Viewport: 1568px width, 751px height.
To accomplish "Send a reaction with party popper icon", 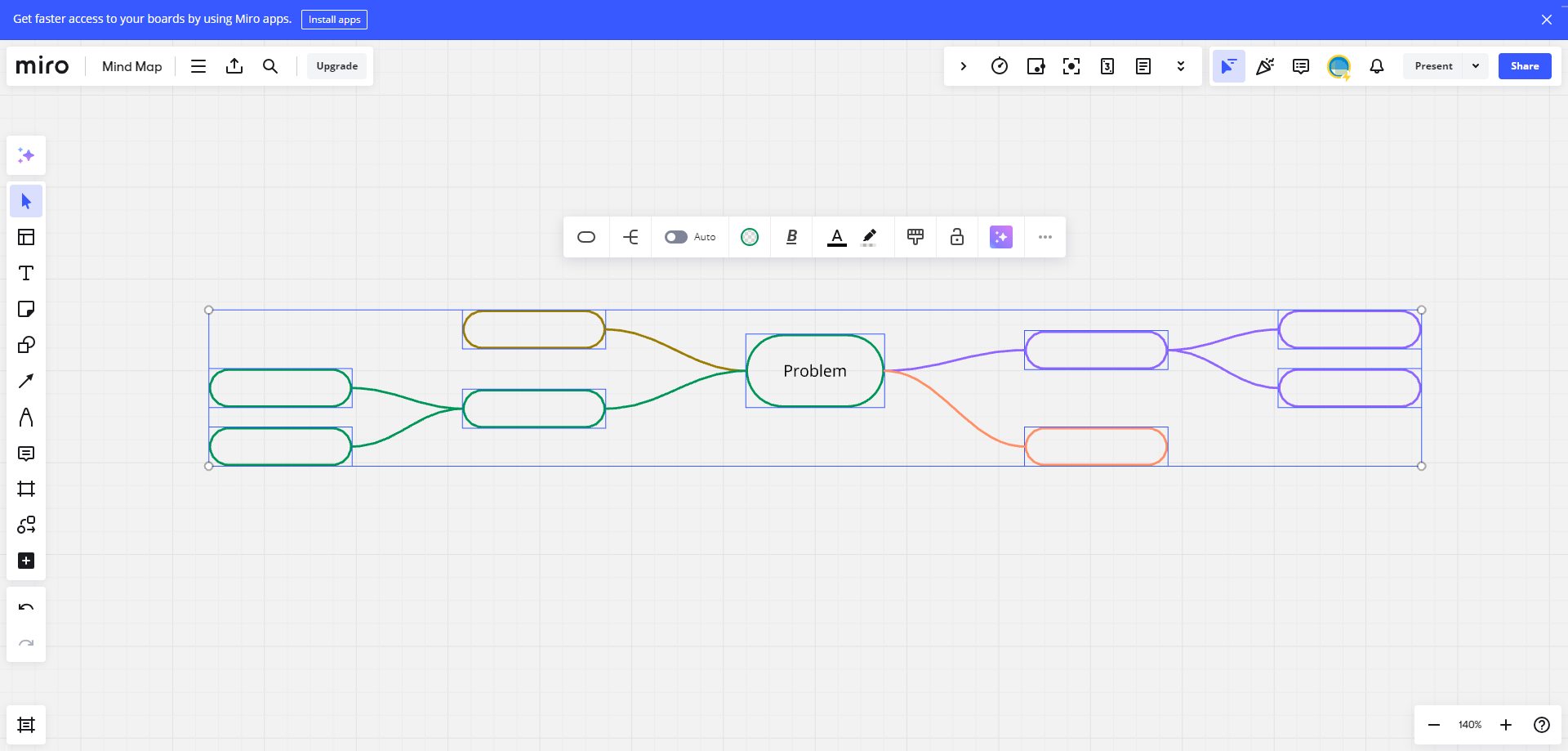I will 1265,66.
